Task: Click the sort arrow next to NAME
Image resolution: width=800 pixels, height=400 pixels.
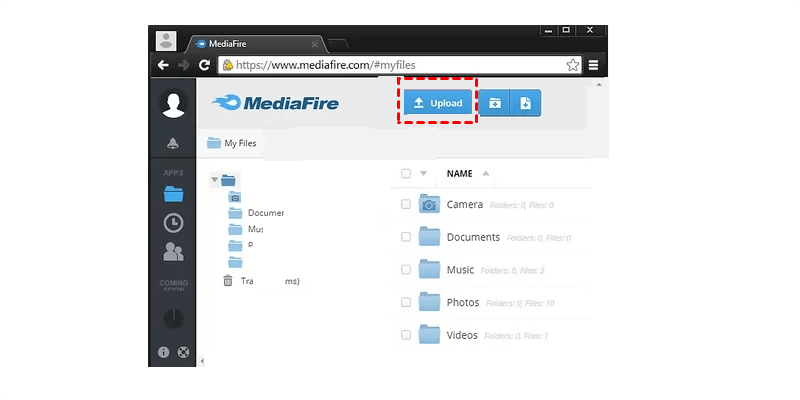Action: coord(486,173)
